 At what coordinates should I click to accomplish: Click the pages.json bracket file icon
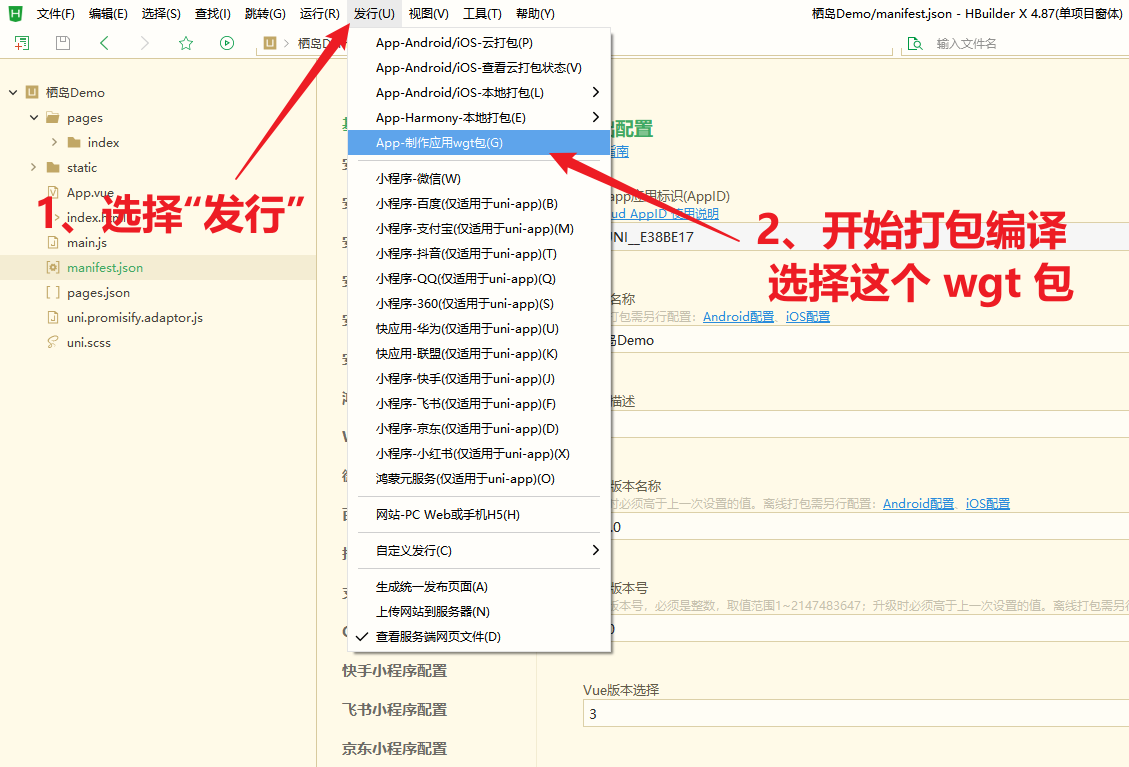(x=53, y=292)
